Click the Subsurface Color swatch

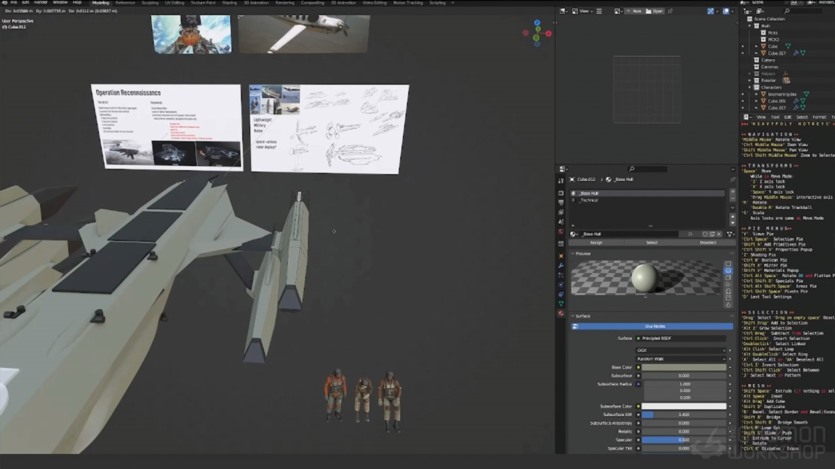click(x=684, y=406)
